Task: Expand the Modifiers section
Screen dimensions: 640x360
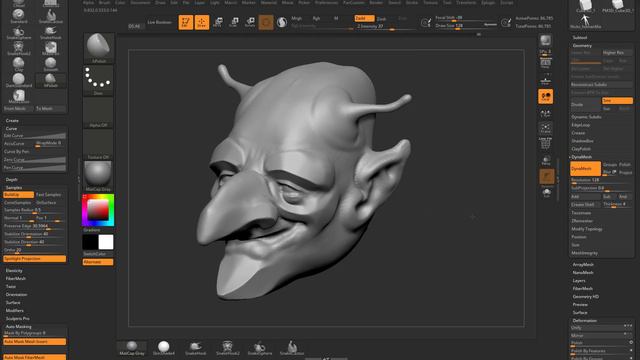Action: point(15,311)
